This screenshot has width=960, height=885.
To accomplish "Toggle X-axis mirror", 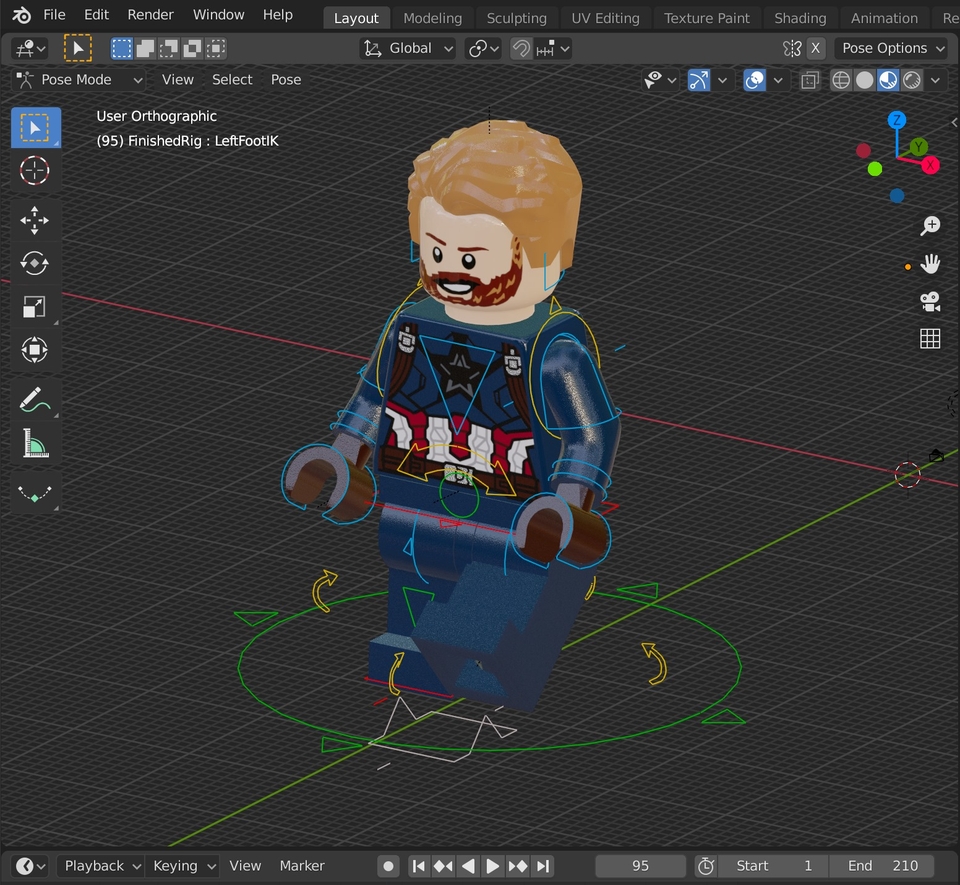I will point(816,48).
